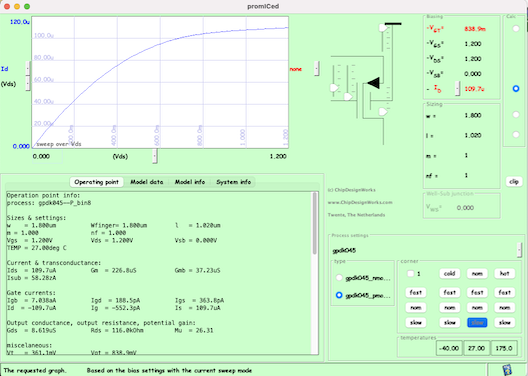Viewport: 528px width, 376px height.
Task: Click the www.ChipDesignWorks.com link
Action: [360, 202]
